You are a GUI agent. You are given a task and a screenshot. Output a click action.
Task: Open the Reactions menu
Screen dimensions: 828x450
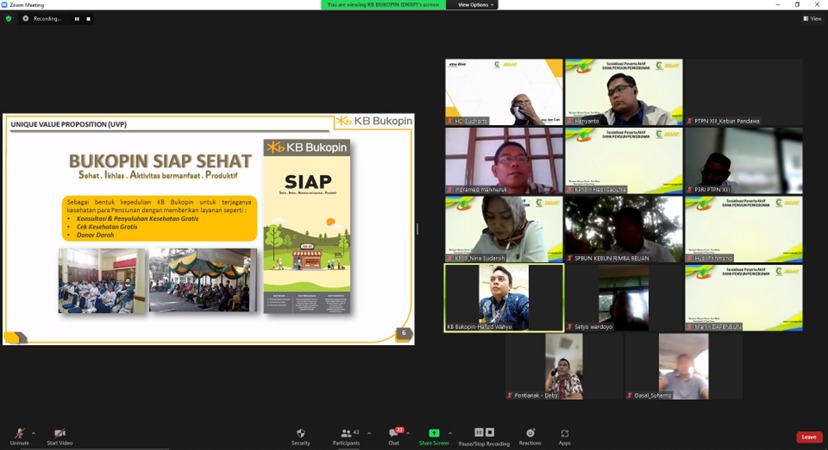click(x=530, y=434)
